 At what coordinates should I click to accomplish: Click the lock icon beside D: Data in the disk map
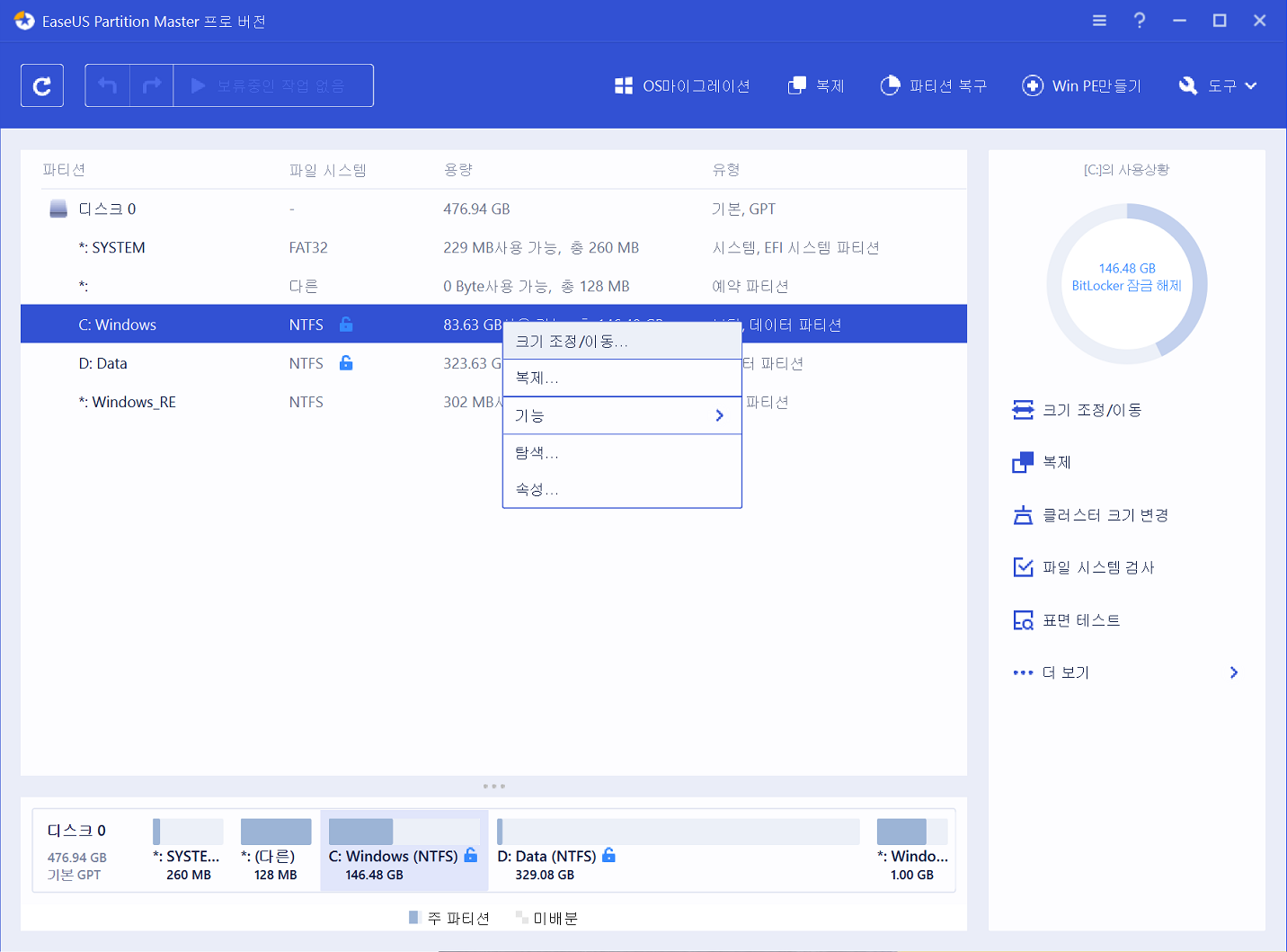coord(608,855)
